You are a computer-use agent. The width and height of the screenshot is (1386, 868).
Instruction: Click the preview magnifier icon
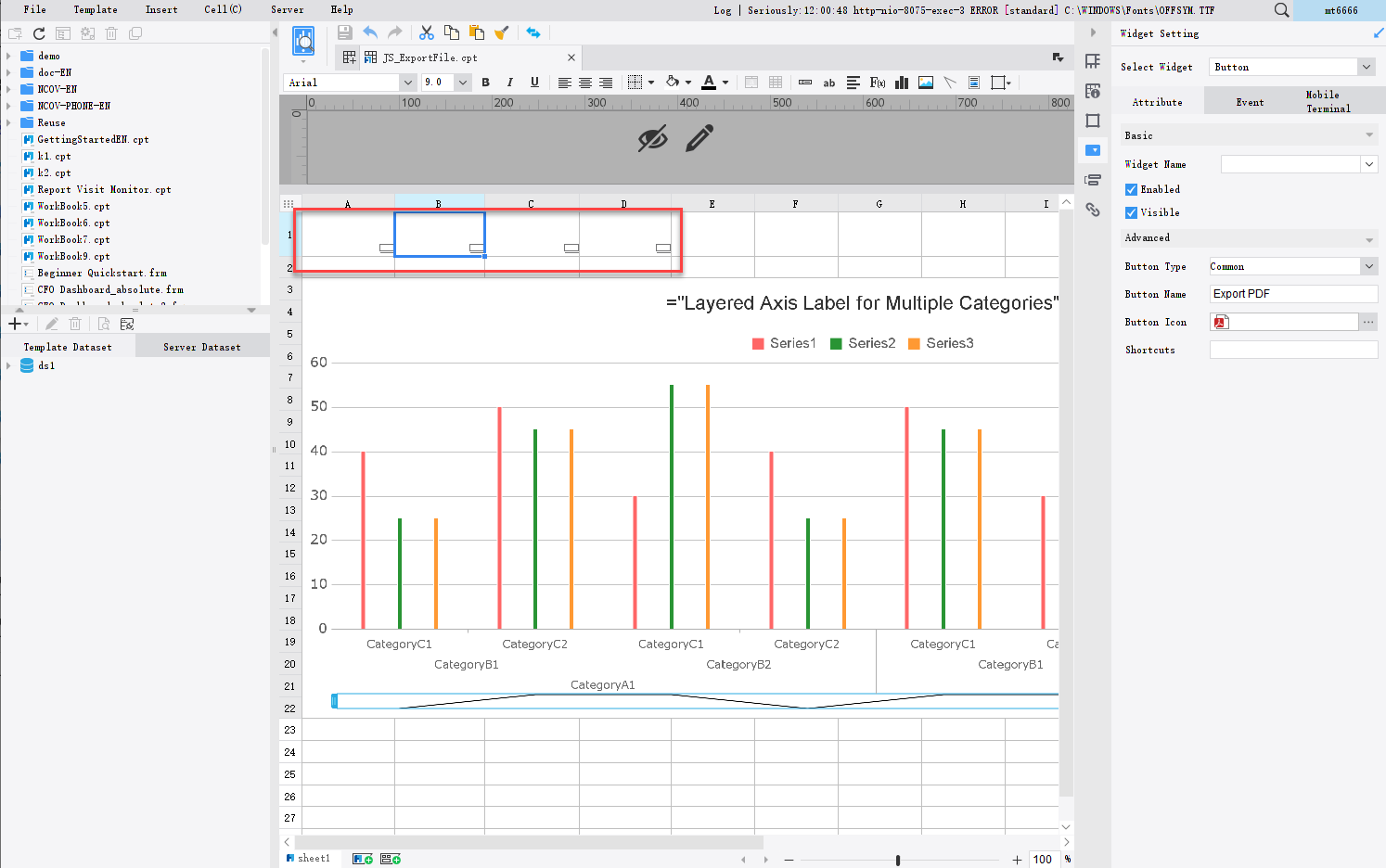click(303, 41)
